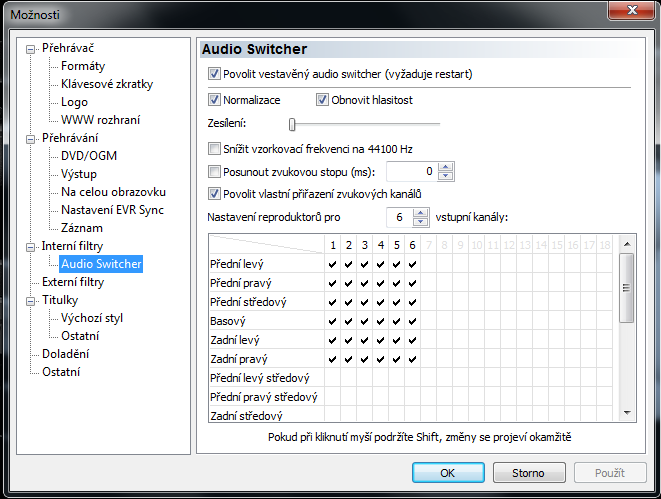Screen dimensions: 661x499
Task: Toggle 'Povolit vestavěný audio switcher' checkbox
Action: [x=214, y=74]
